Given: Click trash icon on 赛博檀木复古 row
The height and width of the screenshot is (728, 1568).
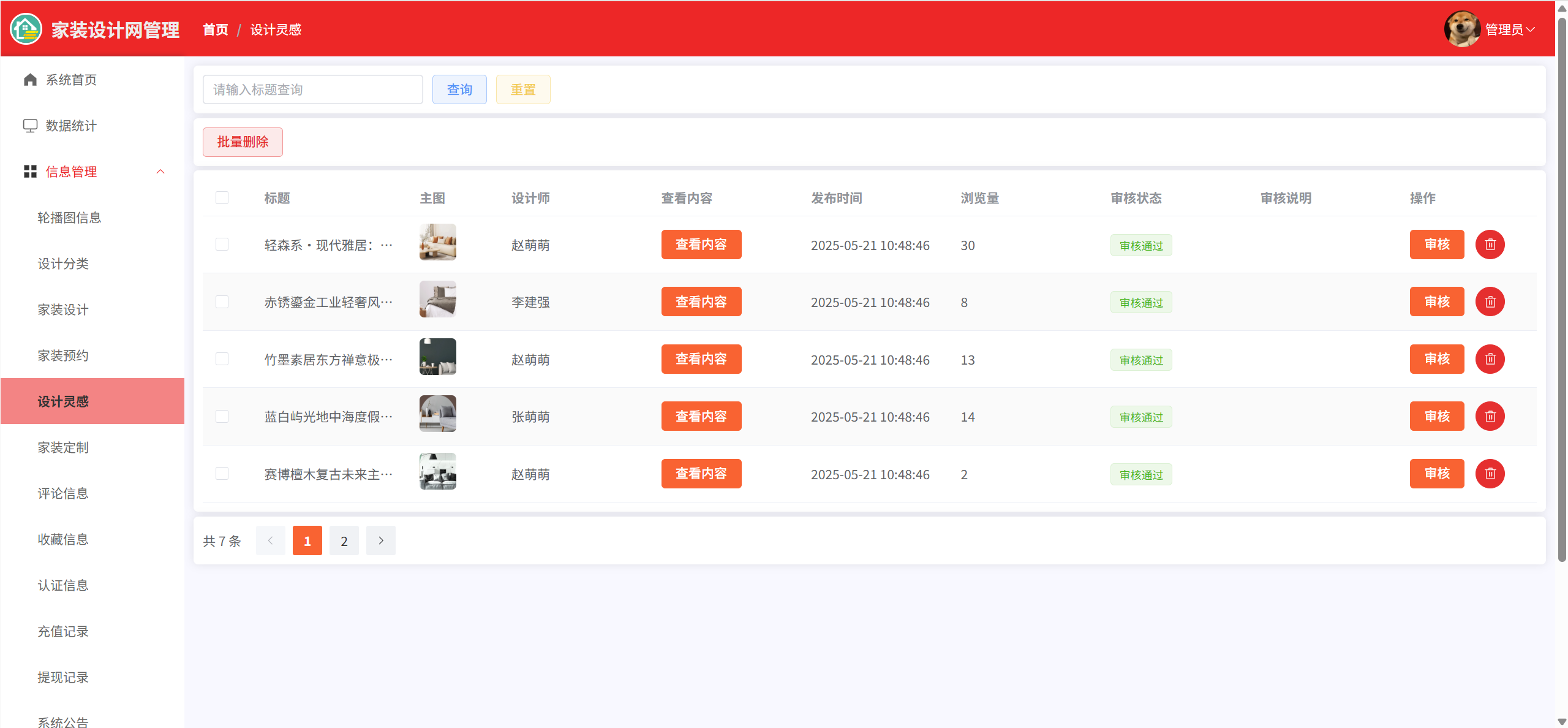Looking at the screenshot, I should click(1490, 474).
